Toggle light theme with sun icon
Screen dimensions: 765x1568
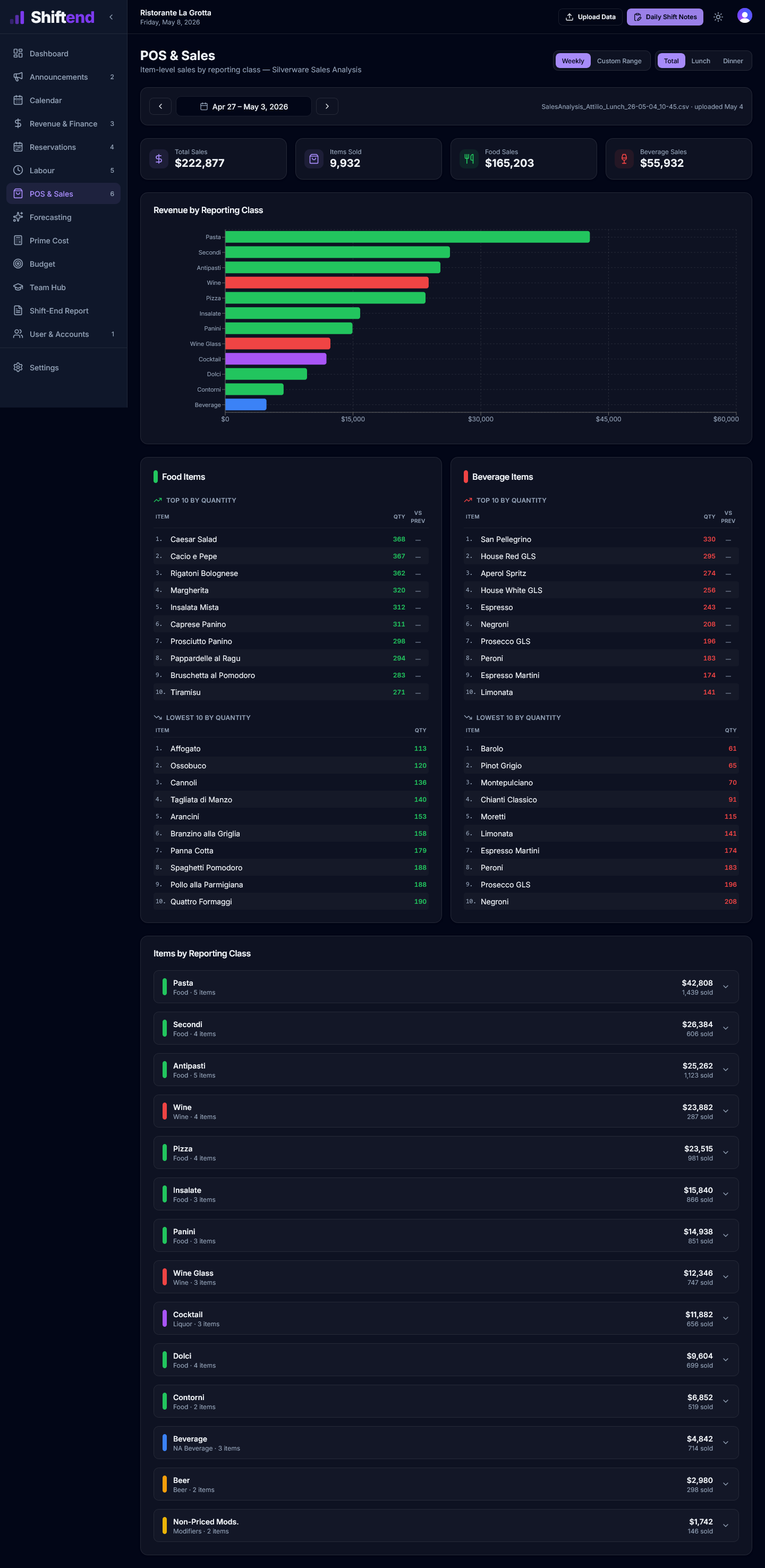coord(718,17)
